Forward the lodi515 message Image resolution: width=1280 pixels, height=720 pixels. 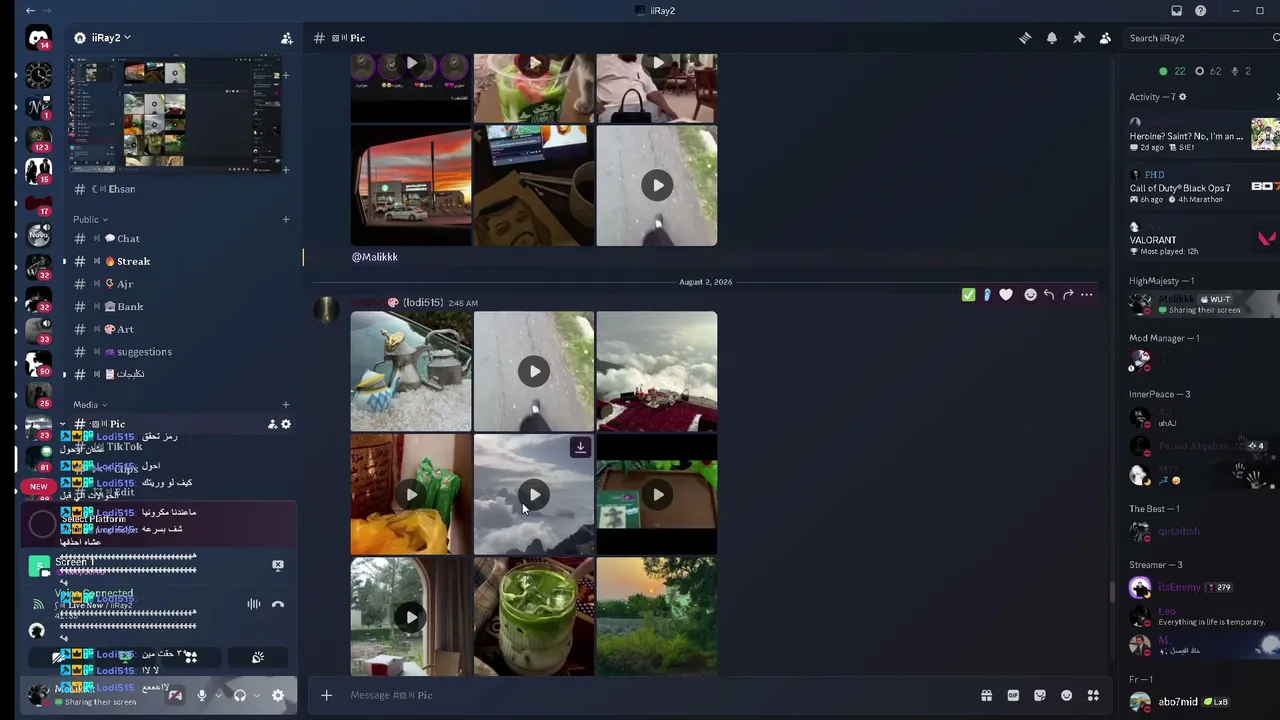pos(1068,295)
